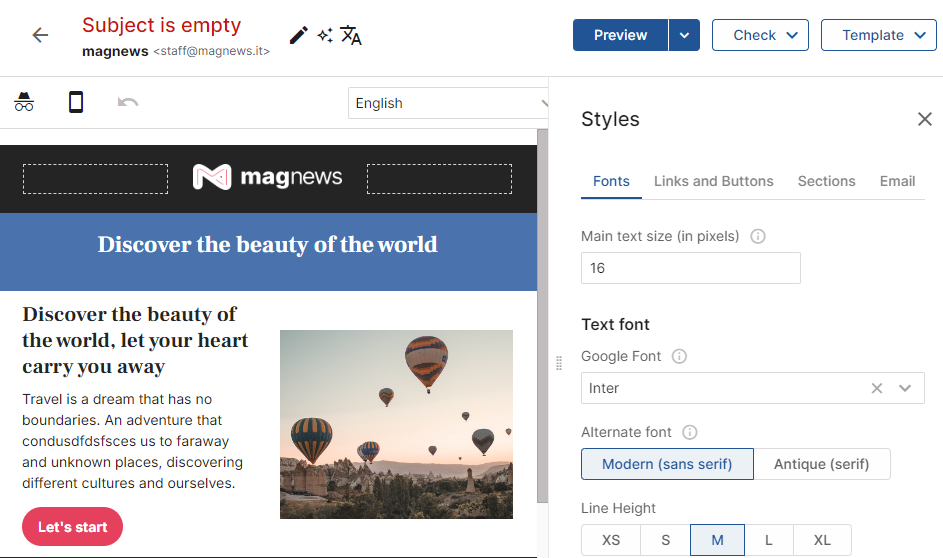Click the email canvas vertical scrollbar
This screenshot has height=558, width=943.
pos(542,316)
